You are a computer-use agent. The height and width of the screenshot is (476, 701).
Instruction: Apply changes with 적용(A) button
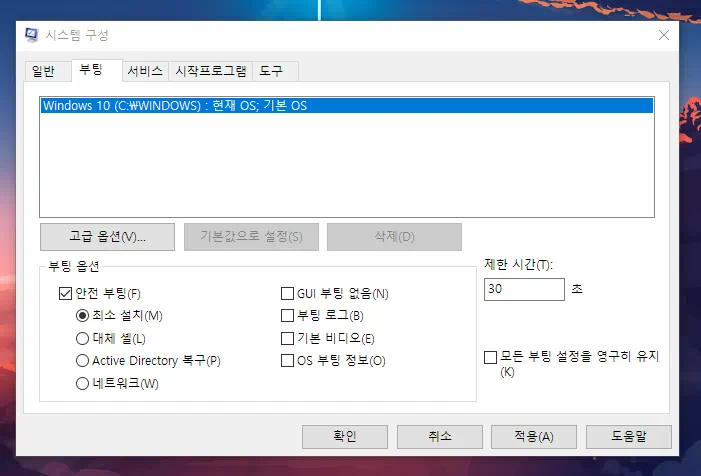[x=534, y=437]
